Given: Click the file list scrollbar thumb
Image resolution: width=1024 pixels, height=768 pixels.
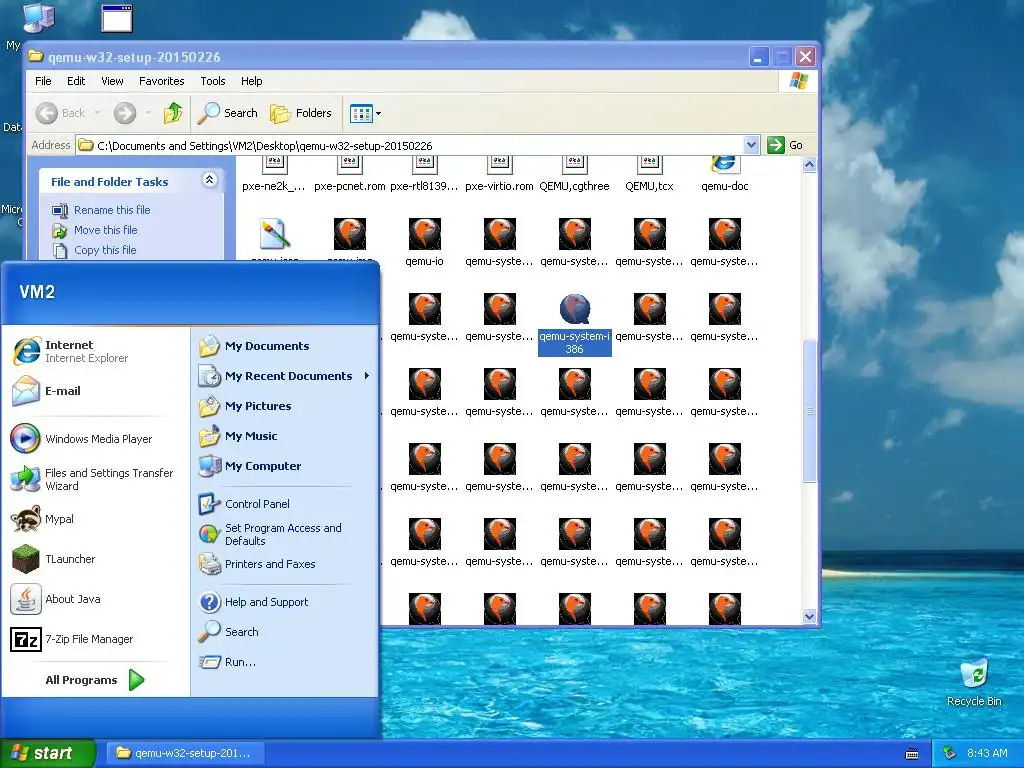Looking at the screenshot, I should (809, 411).
